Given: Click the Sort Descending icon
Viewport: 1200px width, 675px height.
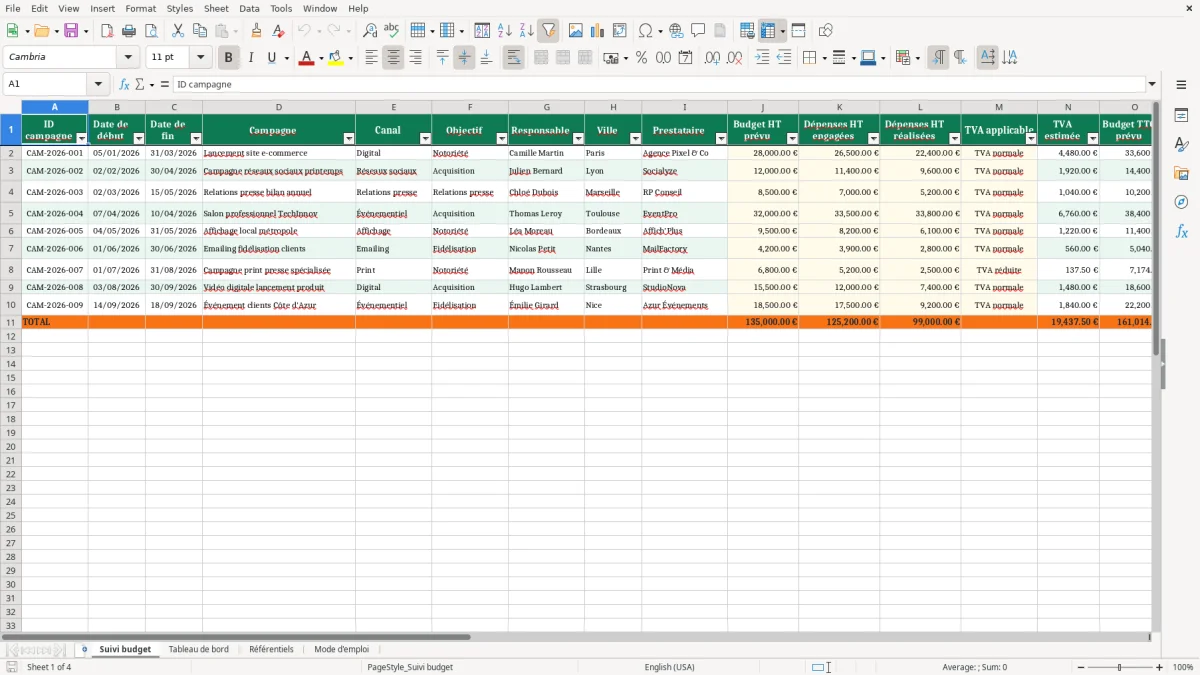Looking at the screenshot, I should (x=526, y=31).
